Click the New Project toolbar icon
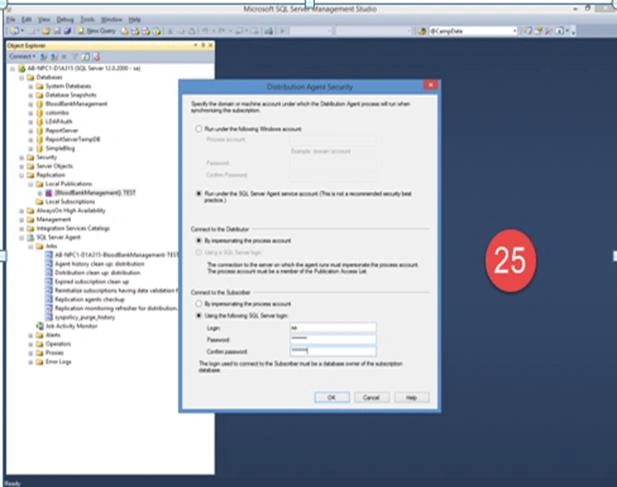The width and height of the screenshot is (617, 487). pyautogui.click(x=15, y=31)
